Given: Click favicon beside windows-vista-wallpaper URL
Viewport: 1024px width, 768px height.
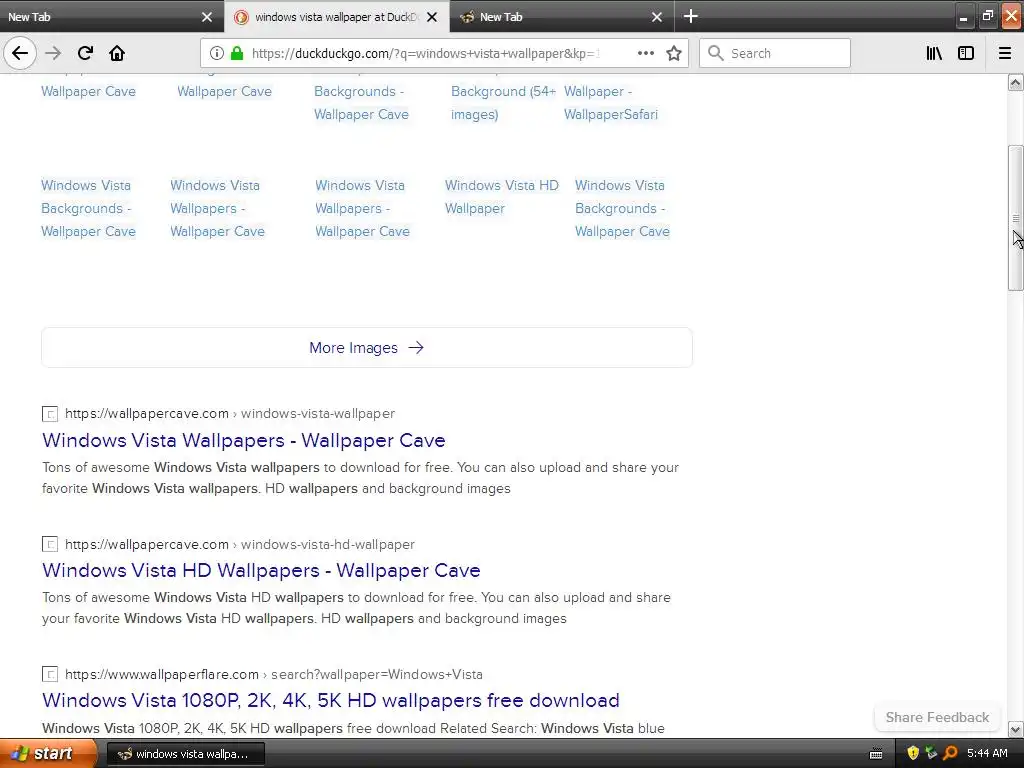Looking at the screenshot, I should coord(50,413).
